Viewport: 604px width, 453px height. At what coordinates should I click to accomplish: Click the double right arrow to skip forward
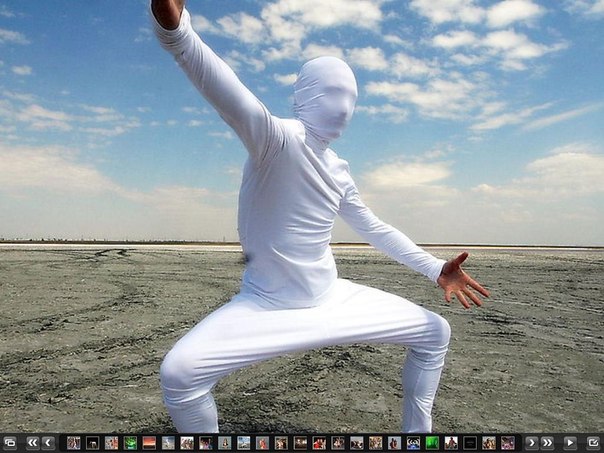point(547,442)
